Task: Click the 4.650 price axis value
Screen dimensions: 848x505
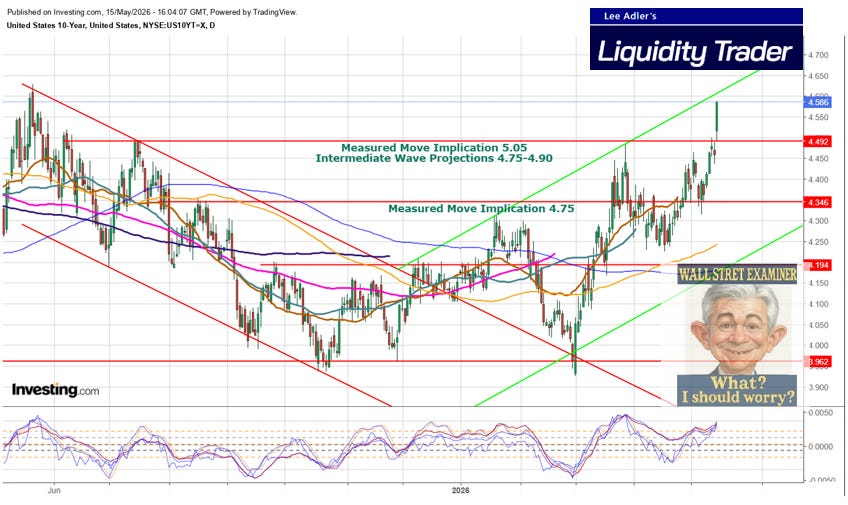Action: 818,76
